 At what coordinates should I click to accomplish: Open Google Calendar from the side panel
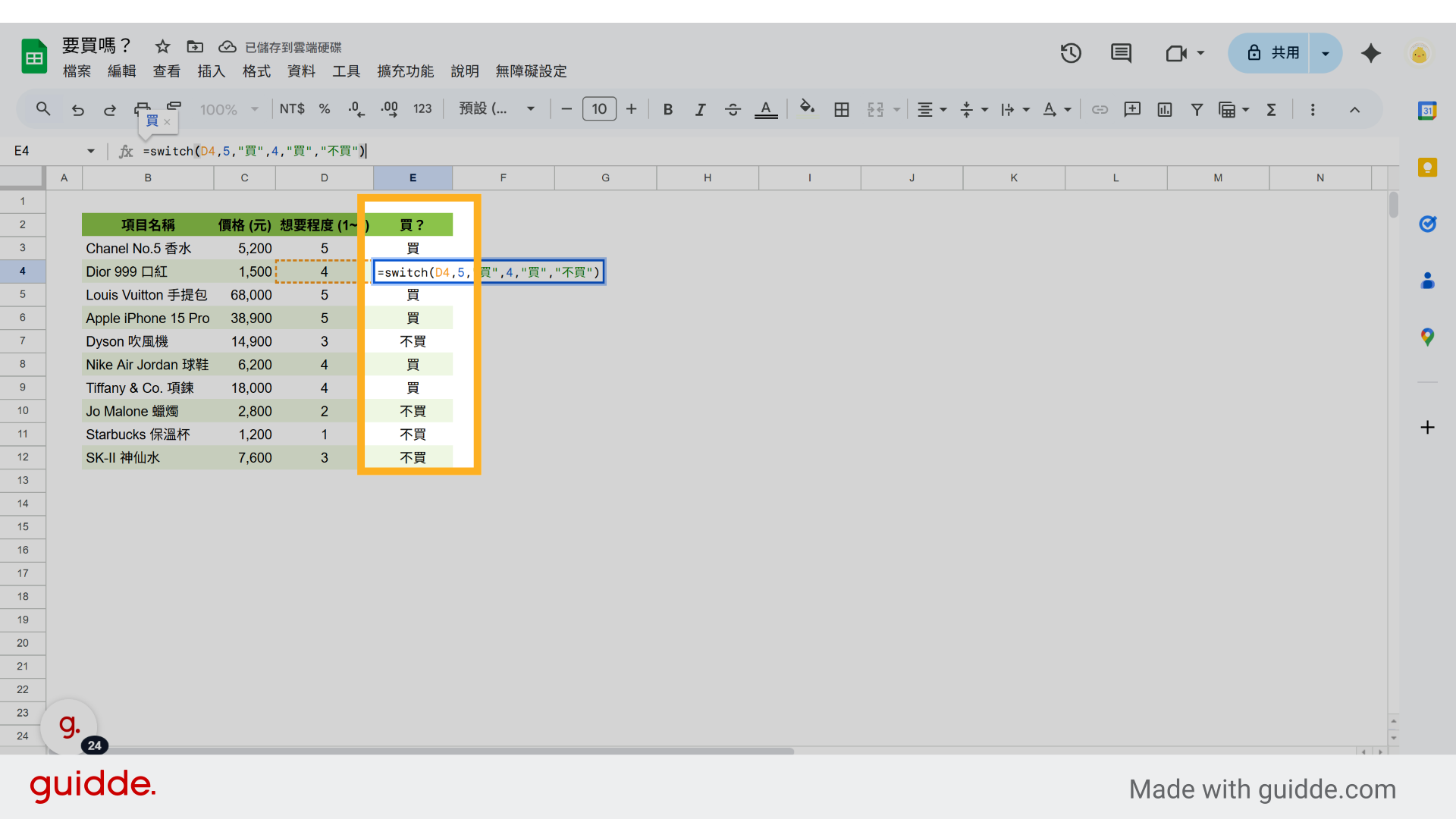(x=1429, y=110)
